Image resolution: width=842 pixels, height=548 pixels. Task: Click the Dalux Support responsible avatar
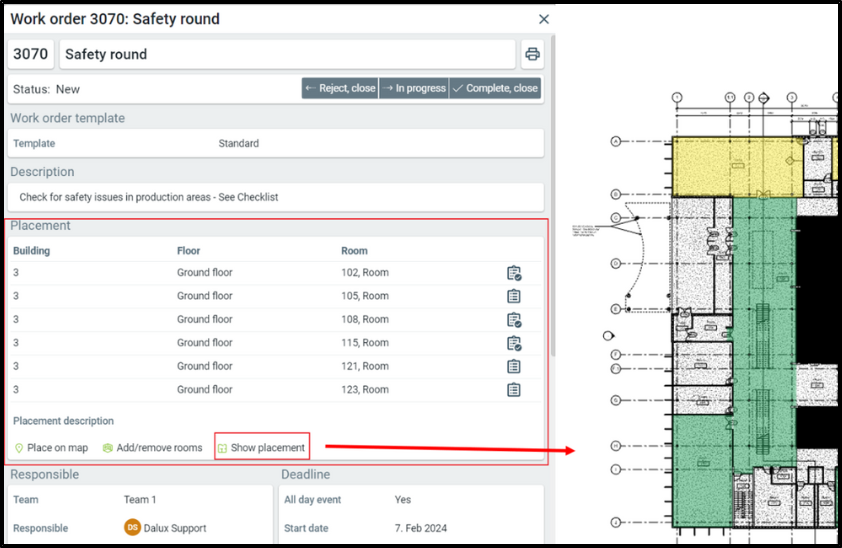coord(132,527)
